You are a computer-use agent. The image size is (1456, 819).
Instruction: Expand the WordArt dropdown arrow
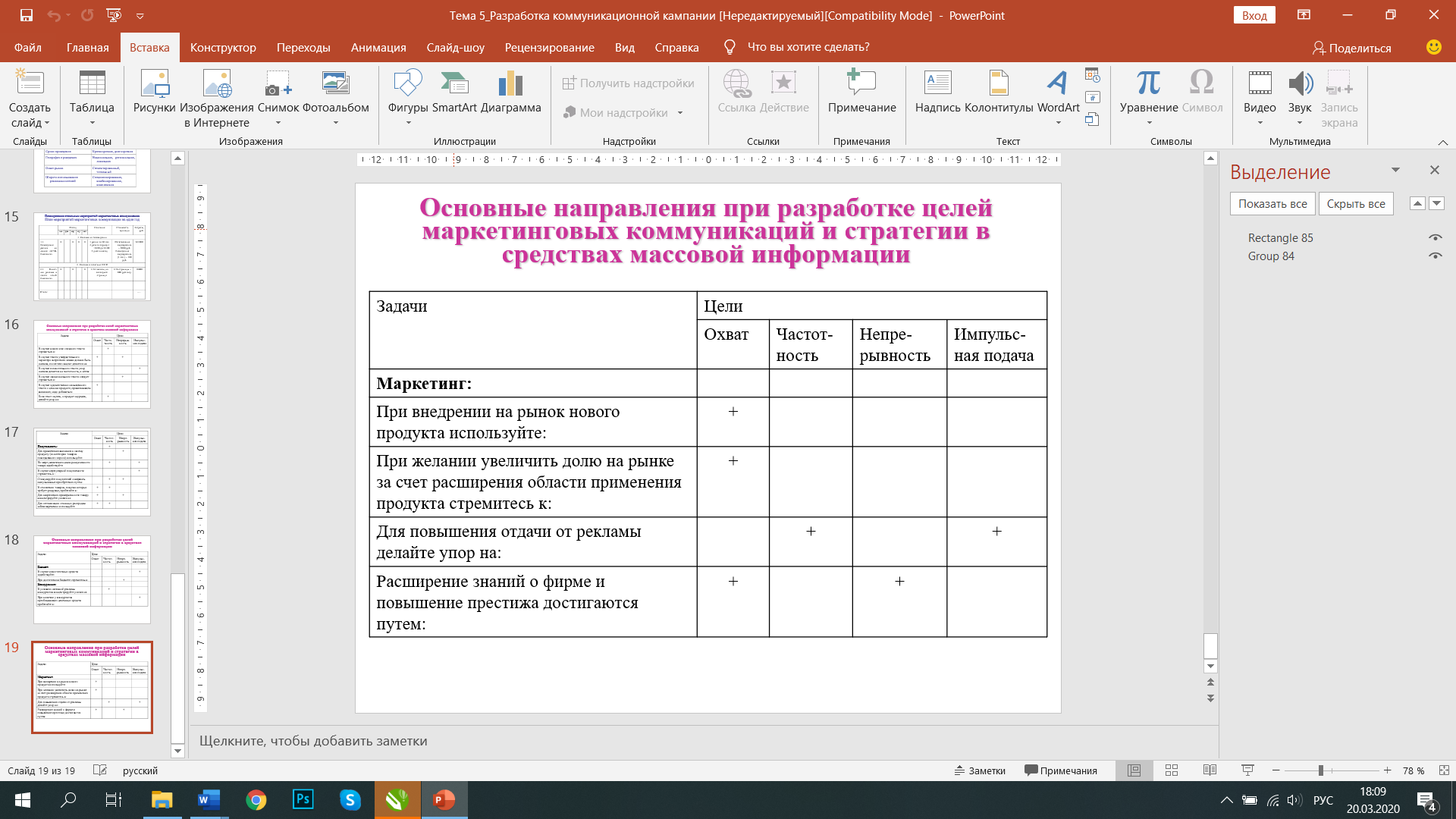pyautogui.click(x=1058, y=123)
